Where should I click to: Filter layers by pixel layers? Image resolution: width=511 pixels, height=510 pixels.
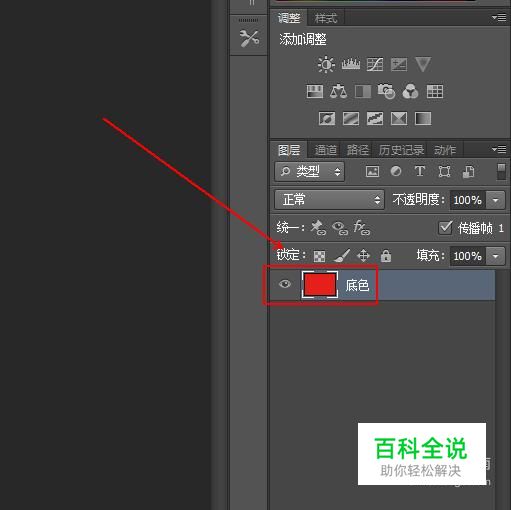[x=372, y=172]
